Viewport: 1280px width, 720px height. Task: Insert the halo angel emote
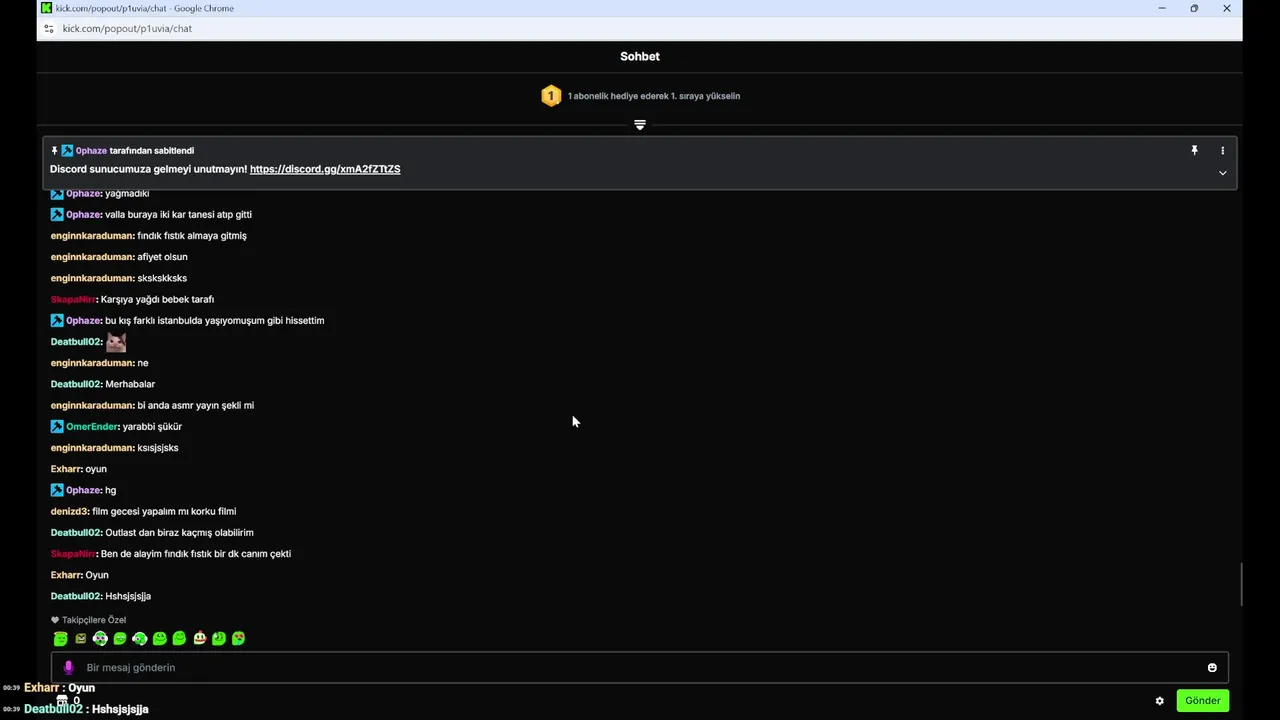point(61,638)
